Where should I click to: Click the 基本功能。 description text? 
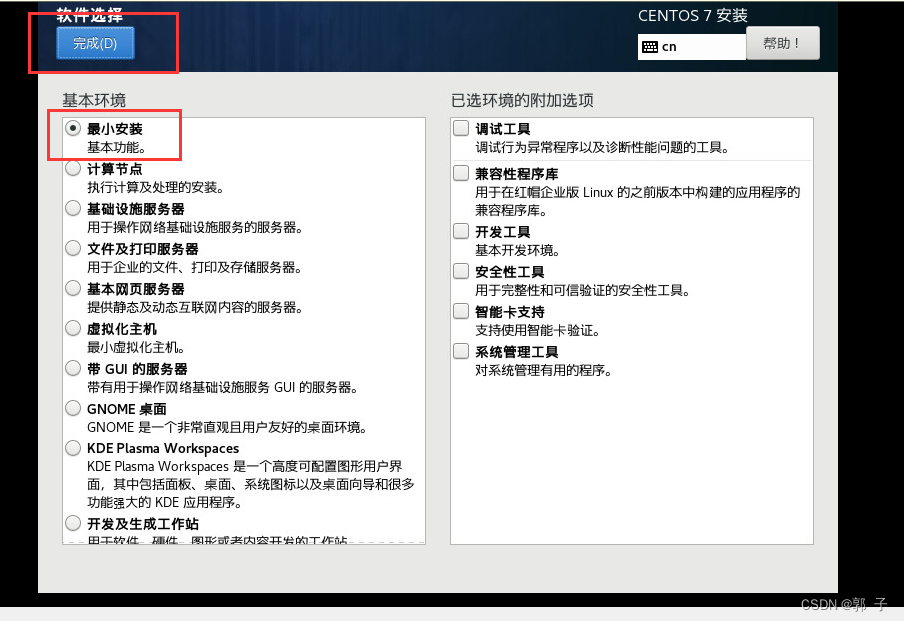click(x=116, y=148)
